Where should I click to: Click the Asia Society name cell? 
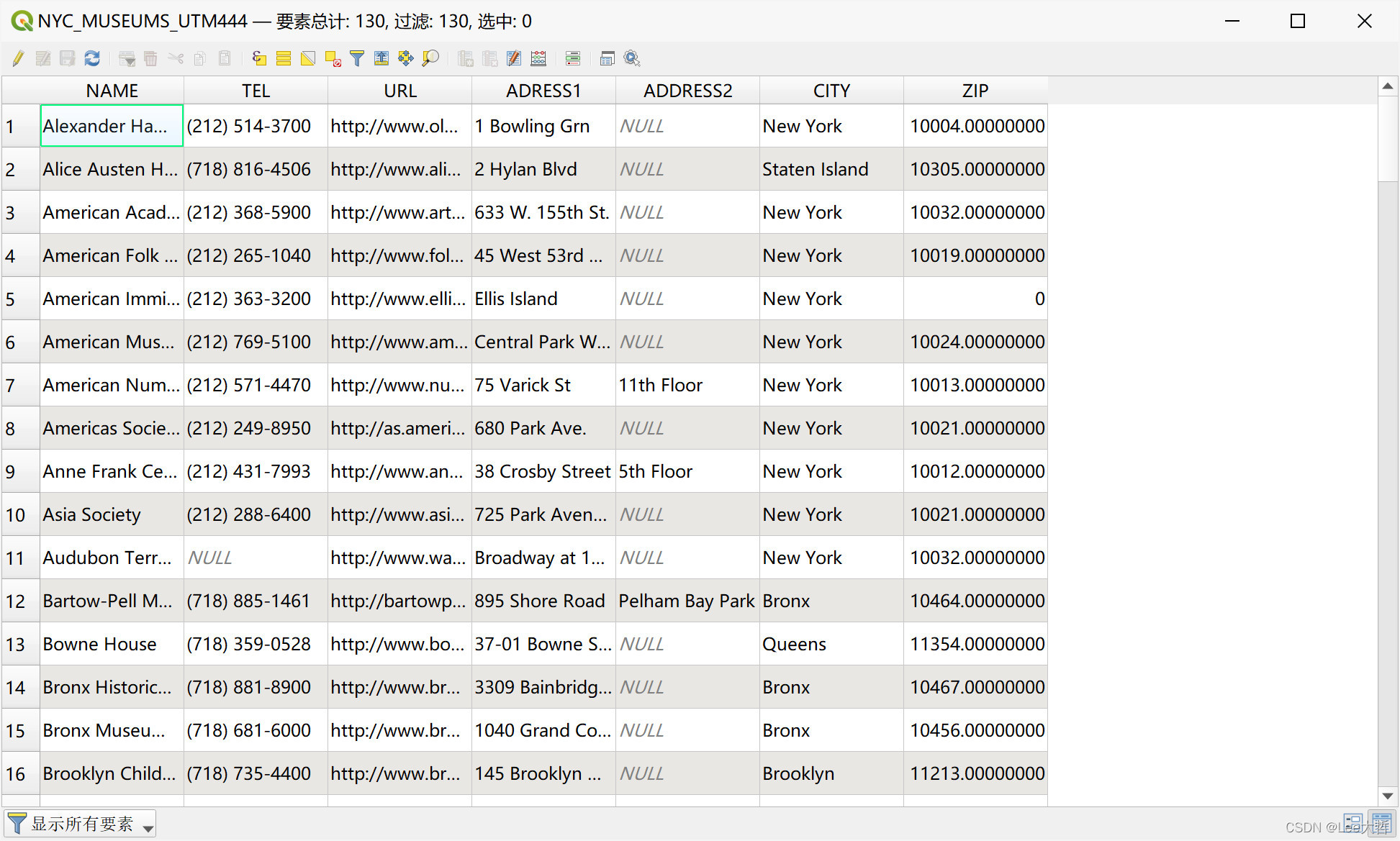point(112,514)
